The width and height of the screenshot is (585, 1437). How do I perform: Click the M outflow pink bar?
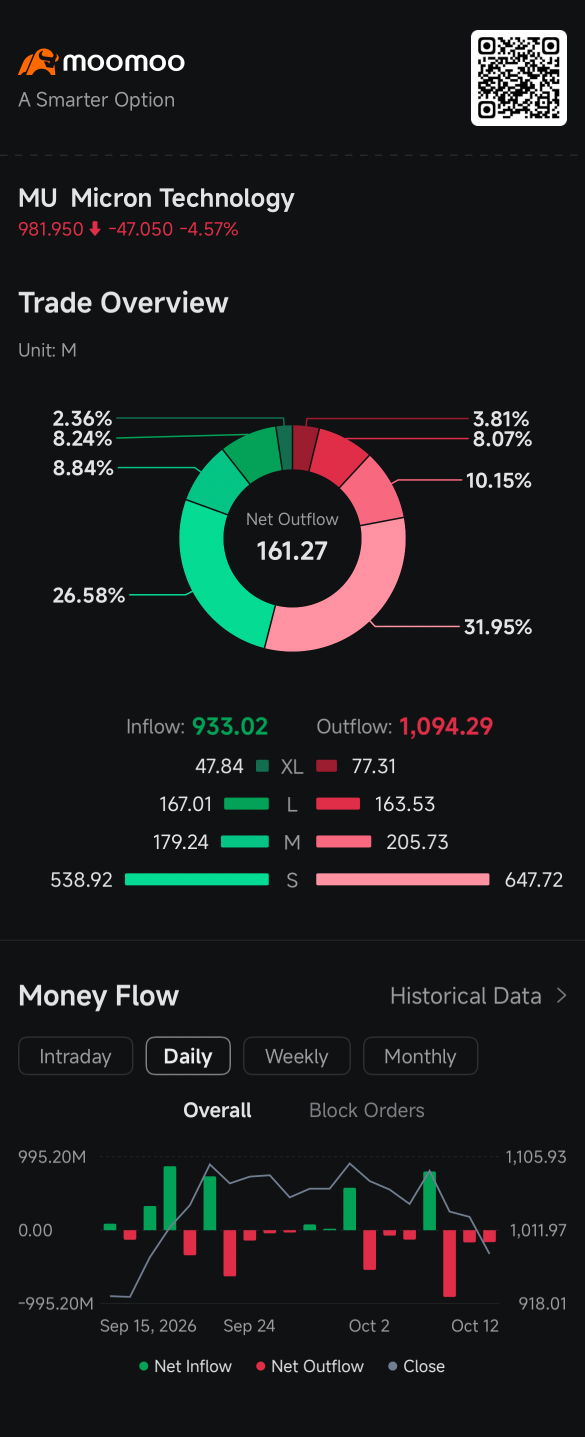[344, 842]
